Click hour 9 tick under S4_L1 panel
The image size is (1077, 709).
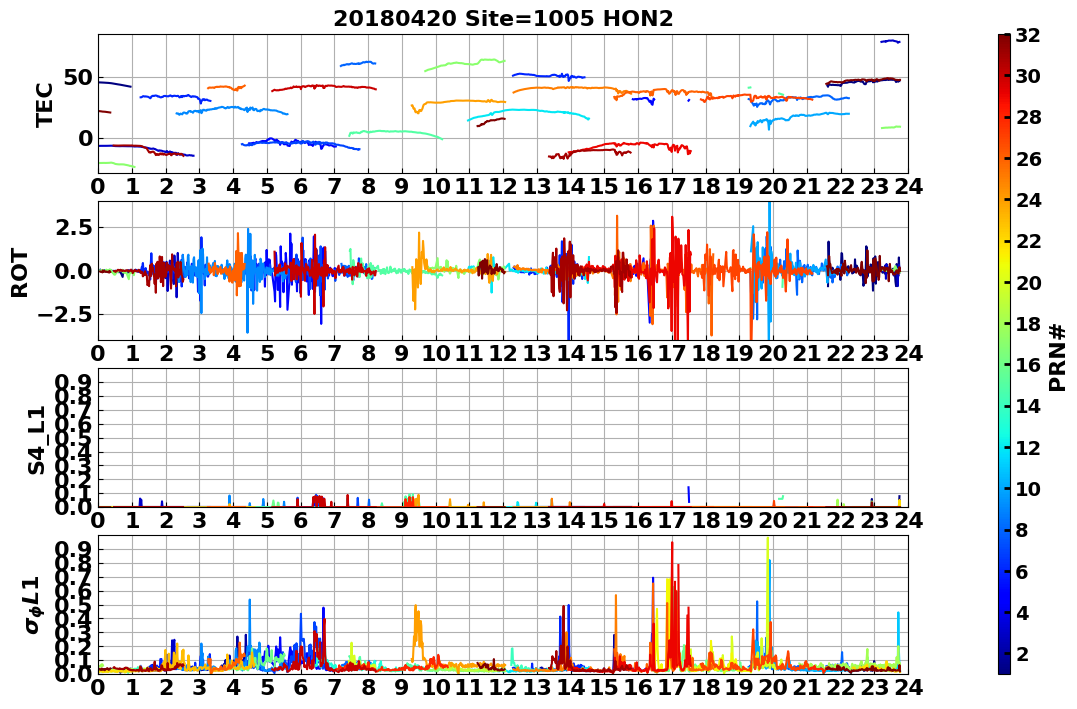pyautogui.click(x=402, y=520)
